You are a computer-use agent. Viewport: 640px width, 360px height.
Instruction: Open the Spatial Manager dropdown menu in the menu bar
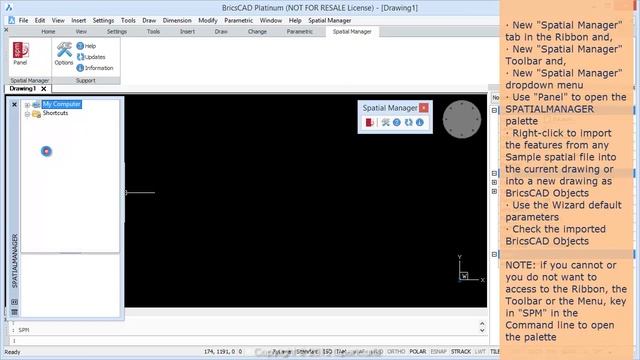click(329, 20)
